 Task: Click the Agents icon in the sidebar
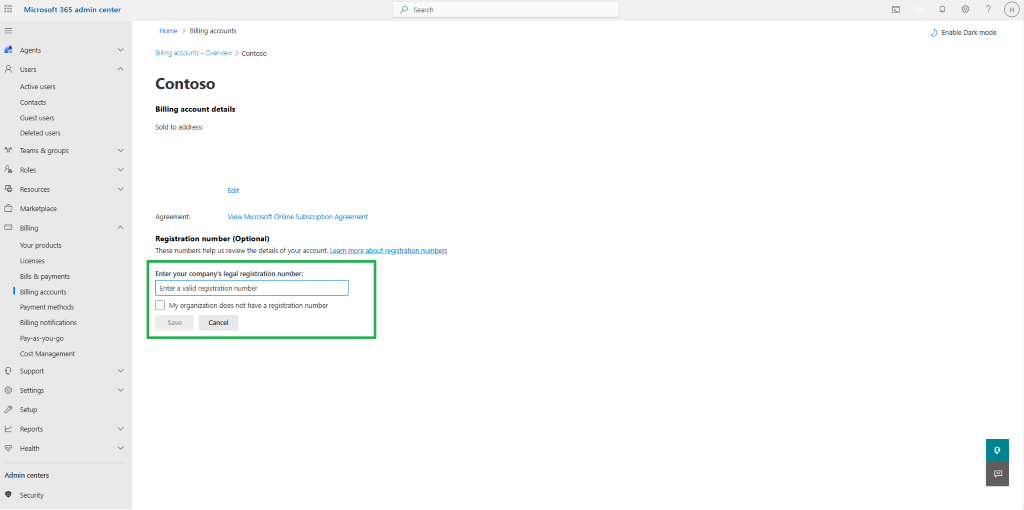tap(8, 50)
